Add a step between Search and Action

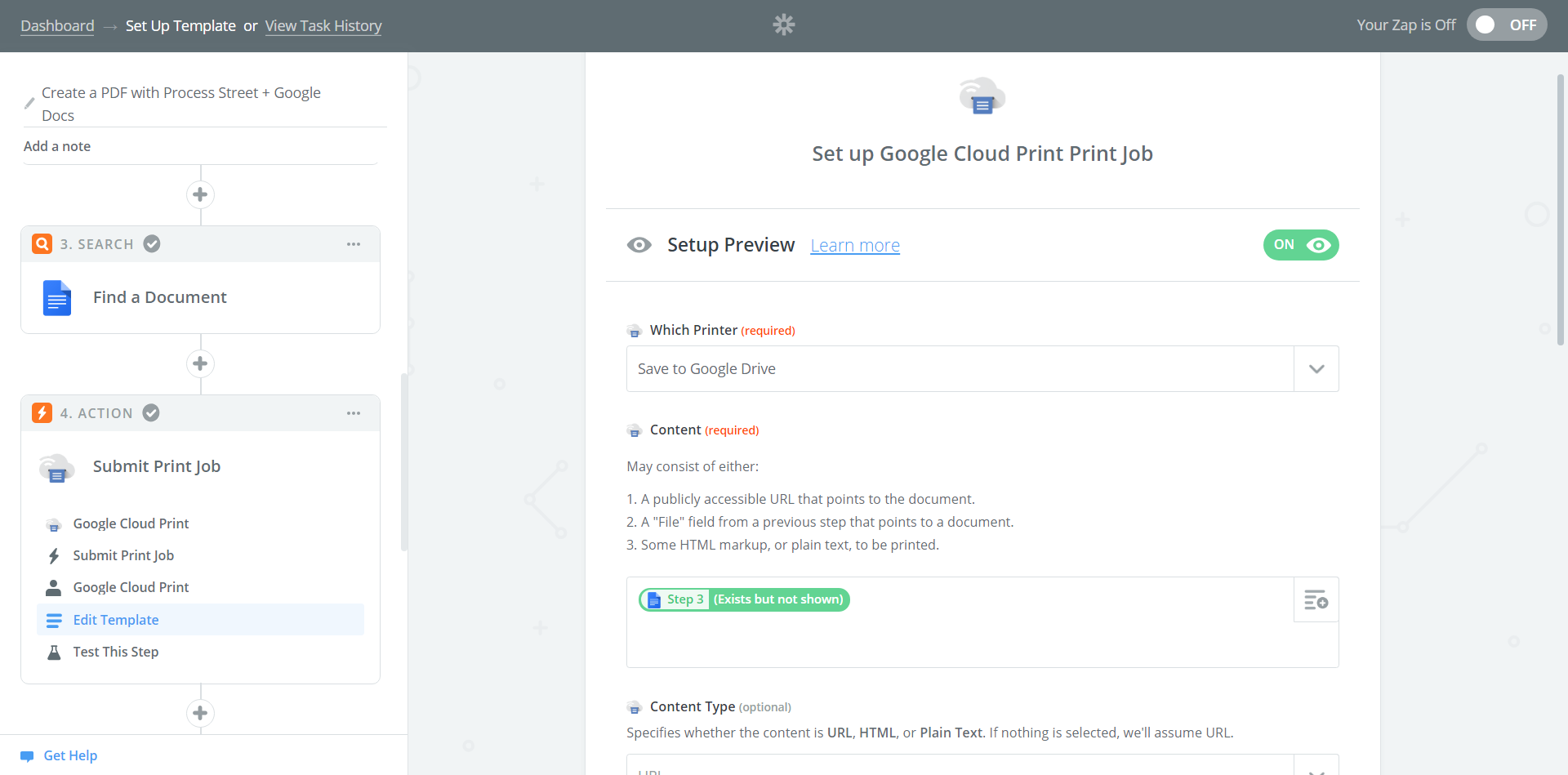(x=200, y=363)
